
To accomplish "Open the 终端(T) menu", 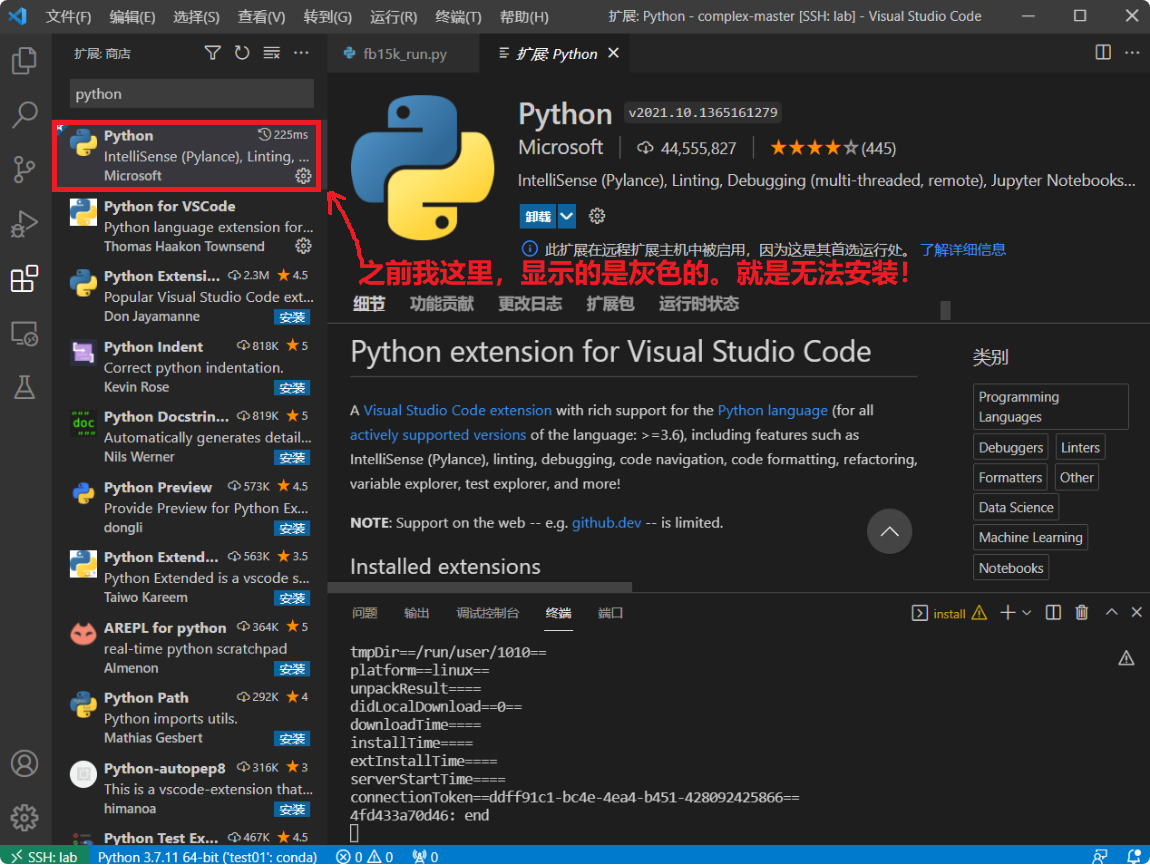I will pos(458,16).
